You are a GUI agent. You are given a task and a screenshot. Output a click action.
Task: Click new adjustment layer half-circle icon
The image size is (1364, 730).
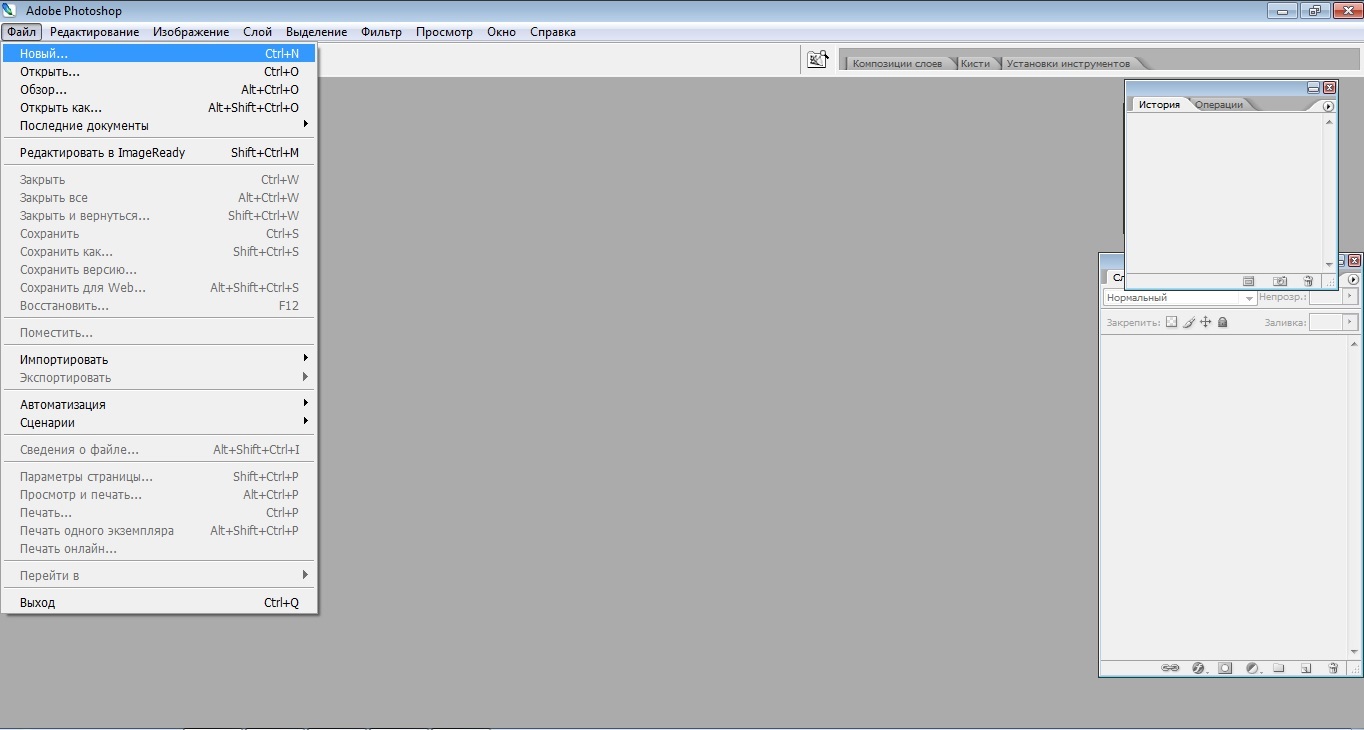pyautogui.click(x=1252, y=668)
